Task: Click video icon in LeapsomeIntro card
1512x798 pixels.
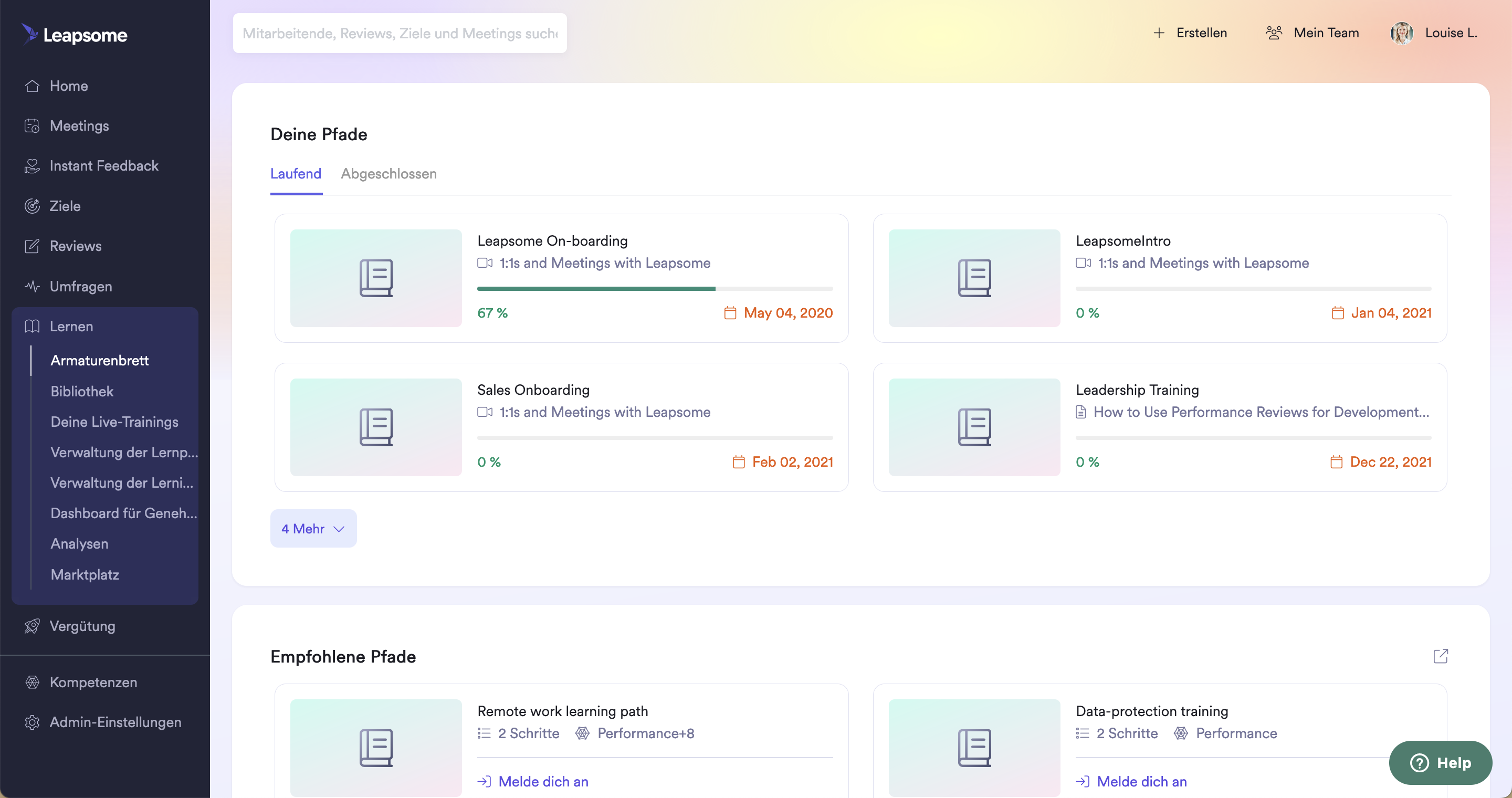Action: pyautogui.click(x=1084, y=263)
